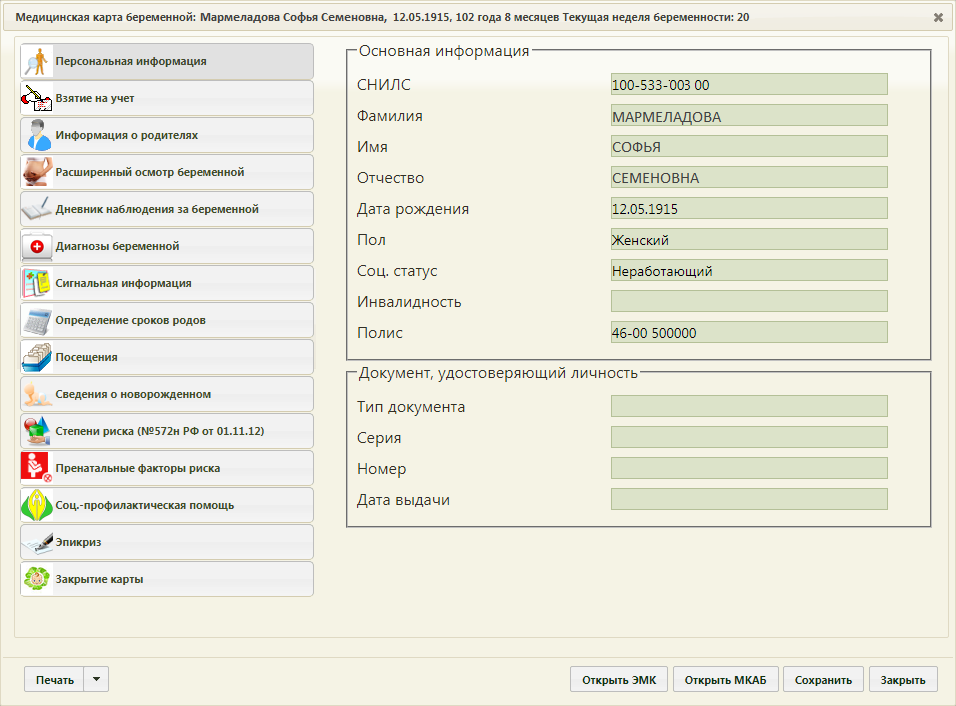Viewport: 956px width, 706px height.
Task: Click the СНИЛС field
Action: pos(749,85)
